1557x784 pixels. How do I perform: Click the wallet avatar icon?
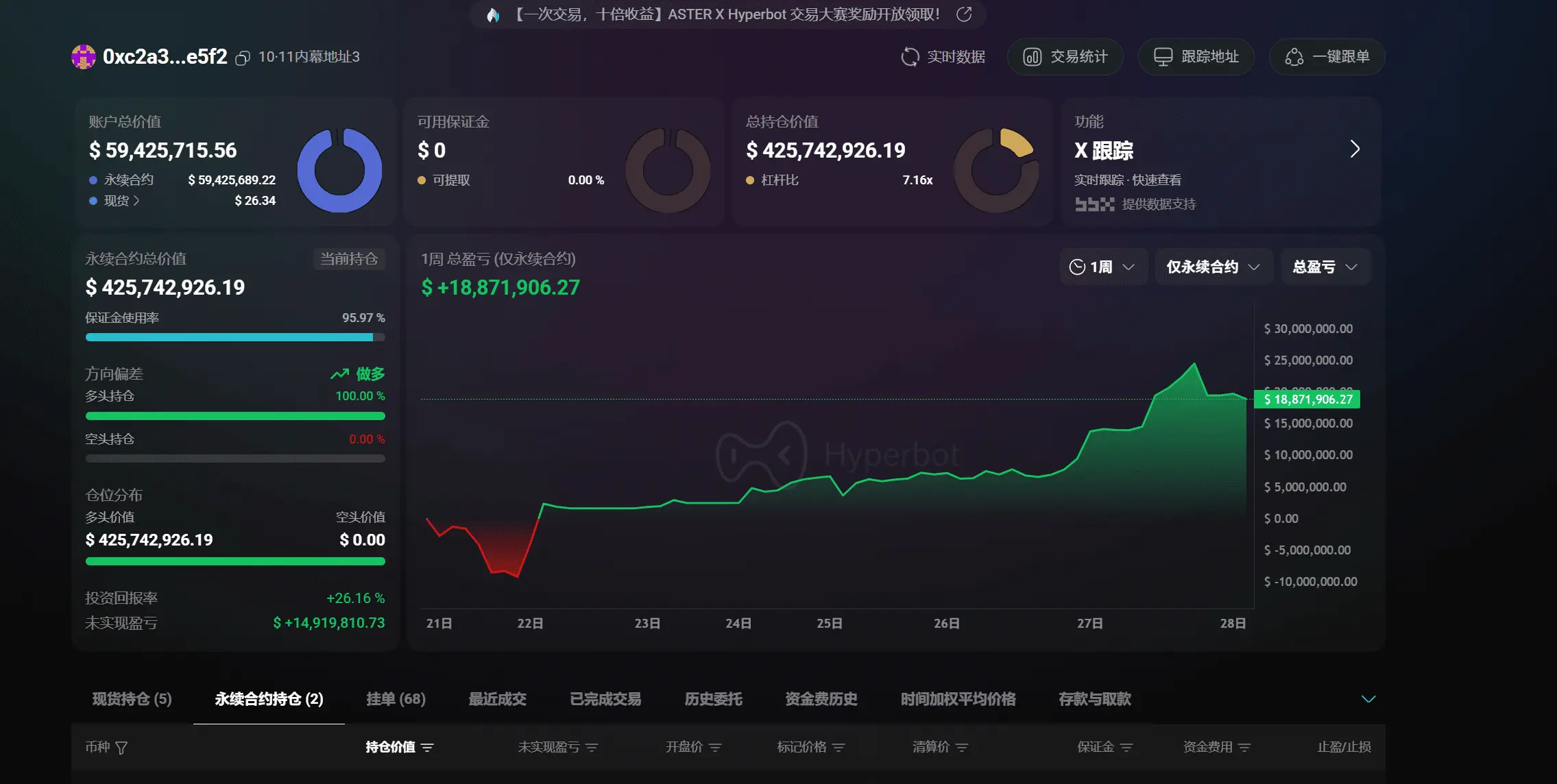[84, 57]
